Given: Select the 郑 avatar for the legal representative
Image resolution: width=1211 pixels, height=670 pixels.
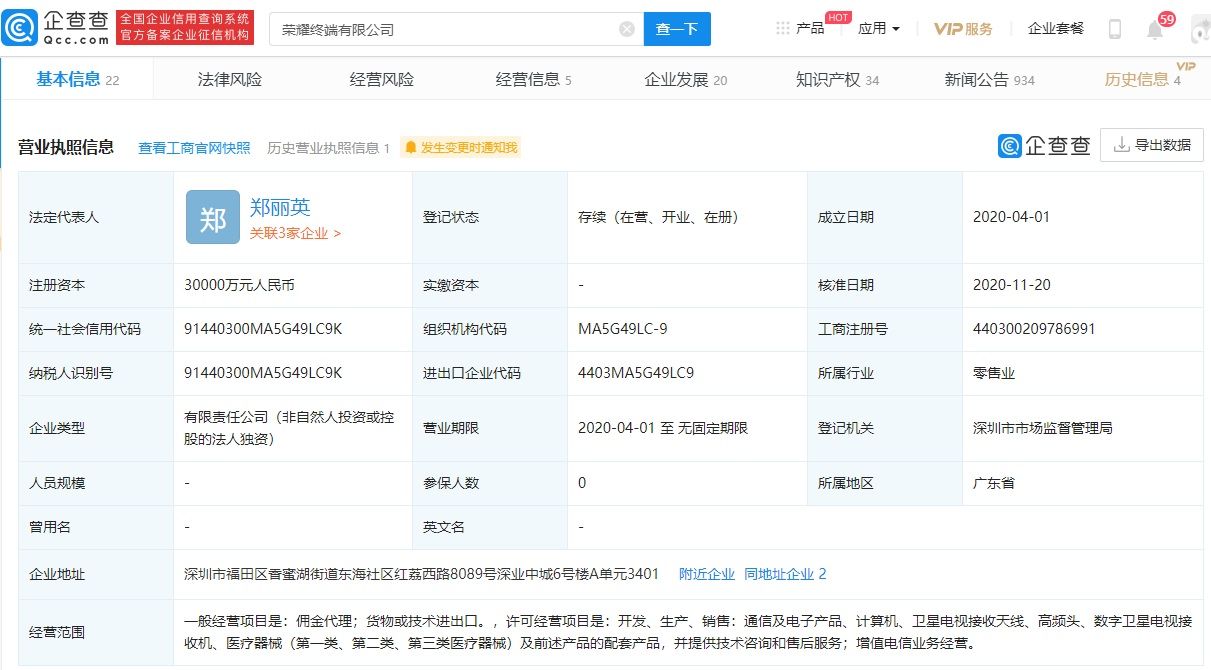Looking at the screenshot, I should click(x=211, y=217).
